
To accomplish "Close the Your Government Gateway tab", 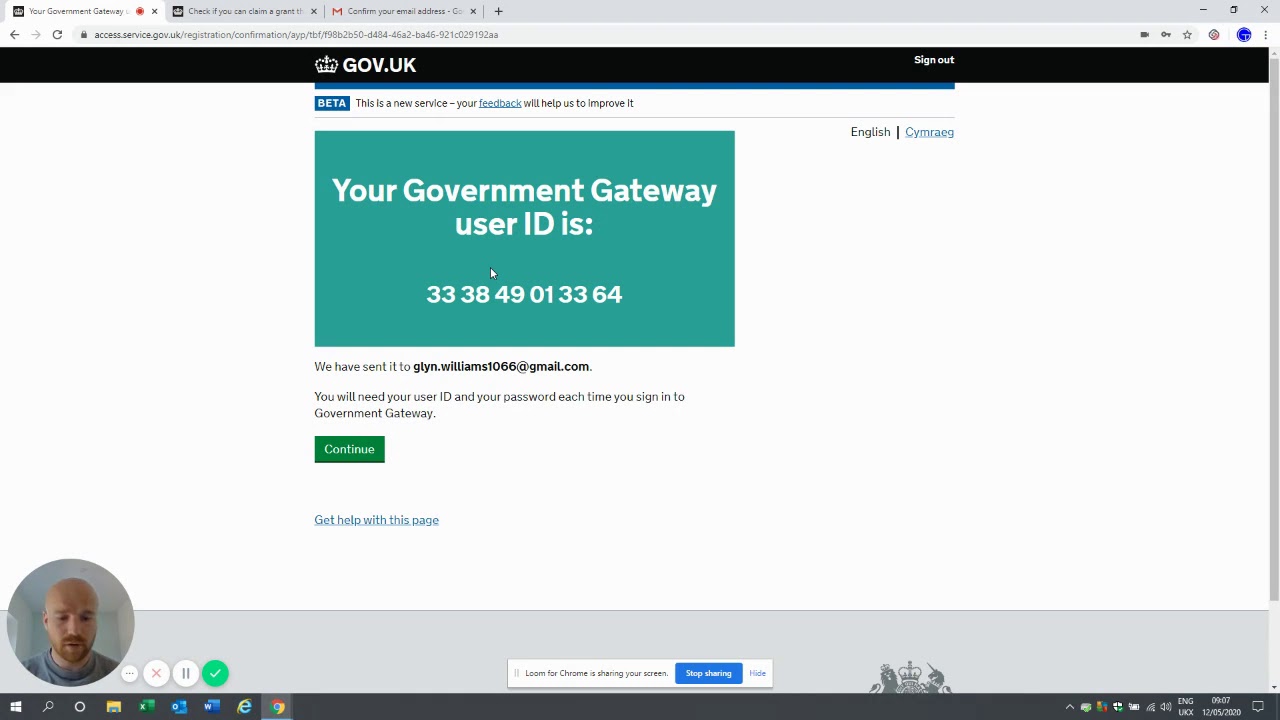I will pos(154,11).
